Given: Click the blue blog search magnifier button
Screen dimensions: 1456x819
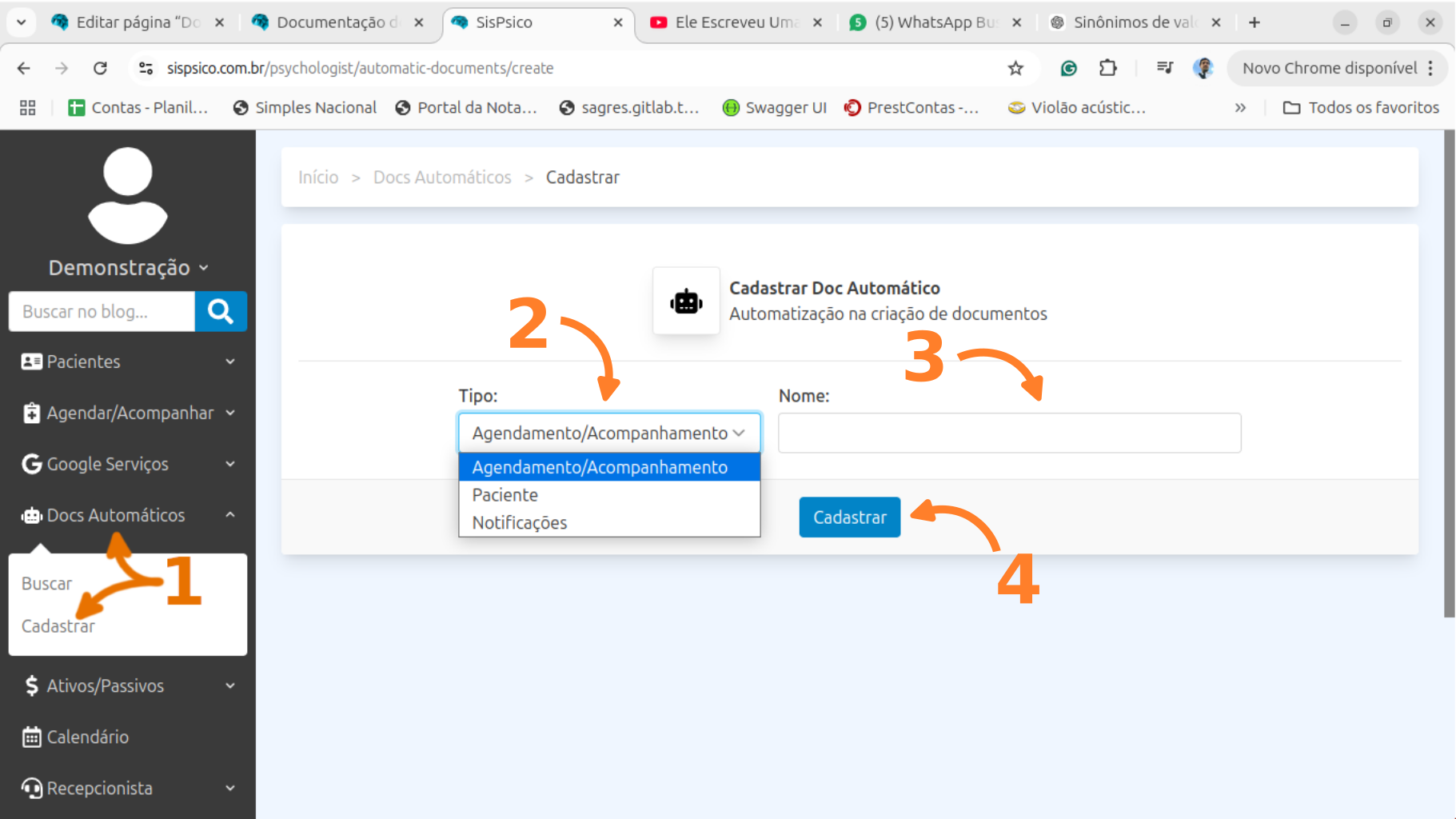Looking at the screenshot, I should (221, 311).
